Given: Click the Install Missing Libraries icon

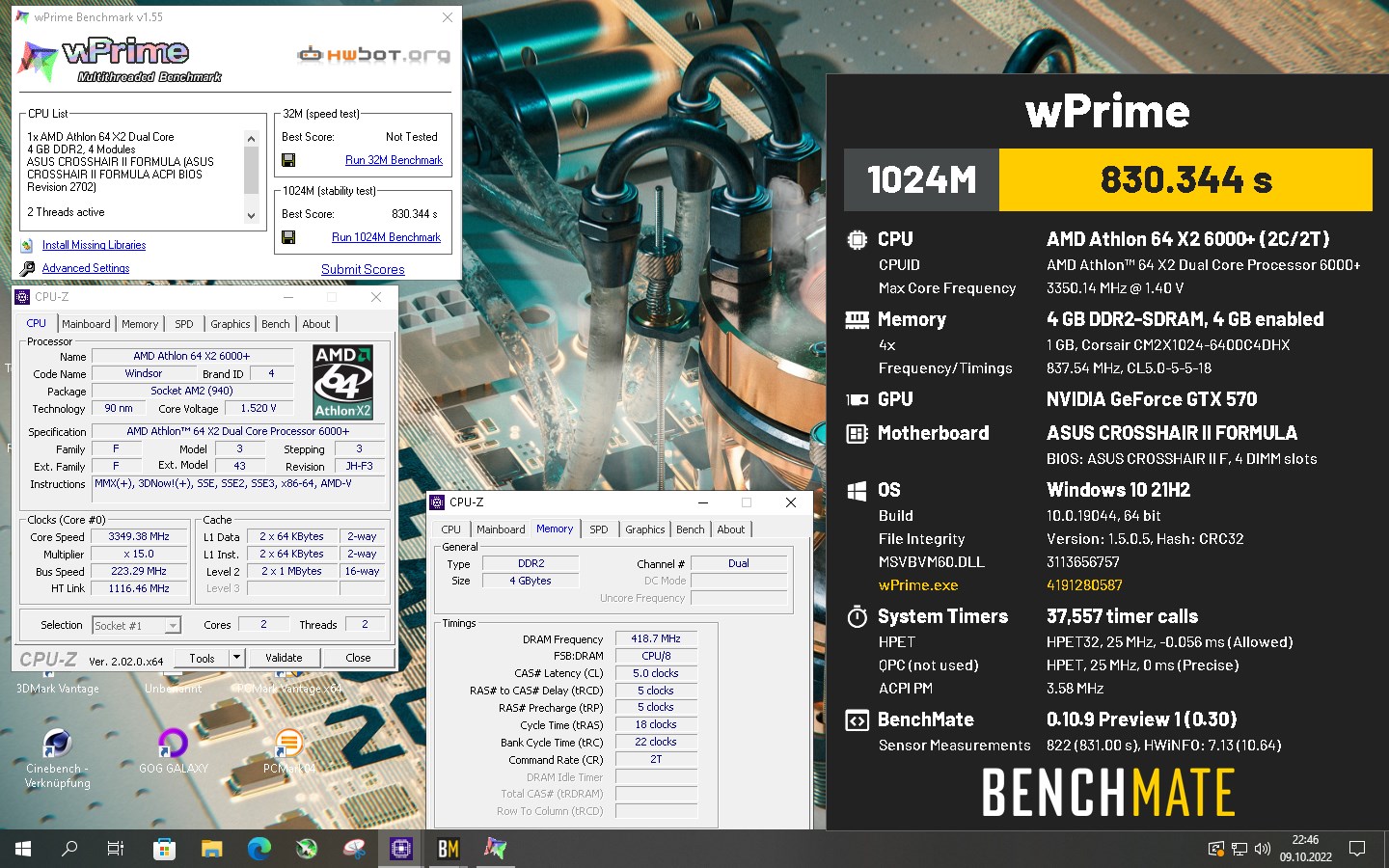Looking at the screenshot, I should click(x=27, y=245).
